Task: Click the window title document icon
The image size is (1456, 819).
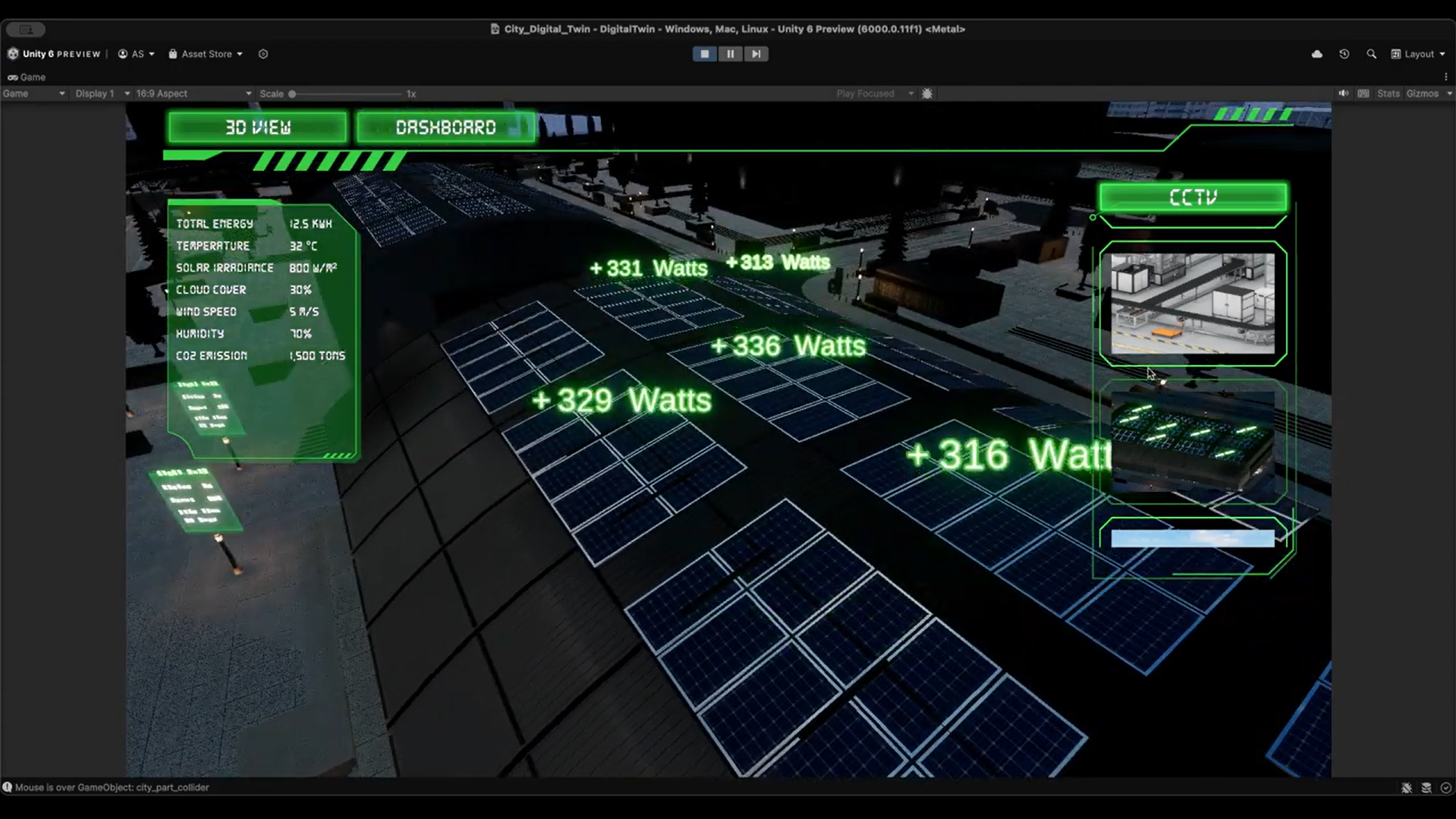Action: pos(495,29)
